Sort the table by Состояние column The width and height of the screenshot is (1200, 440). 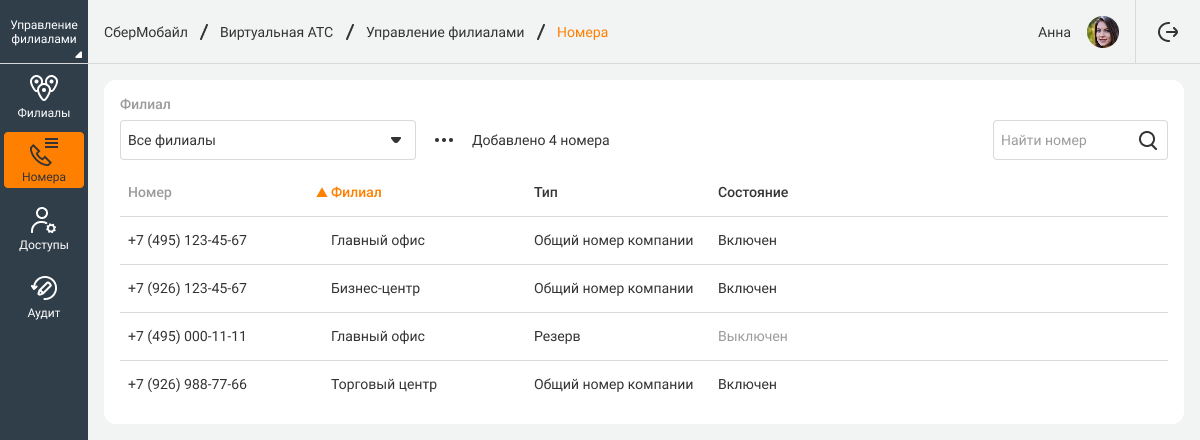[x=753, y=192]
